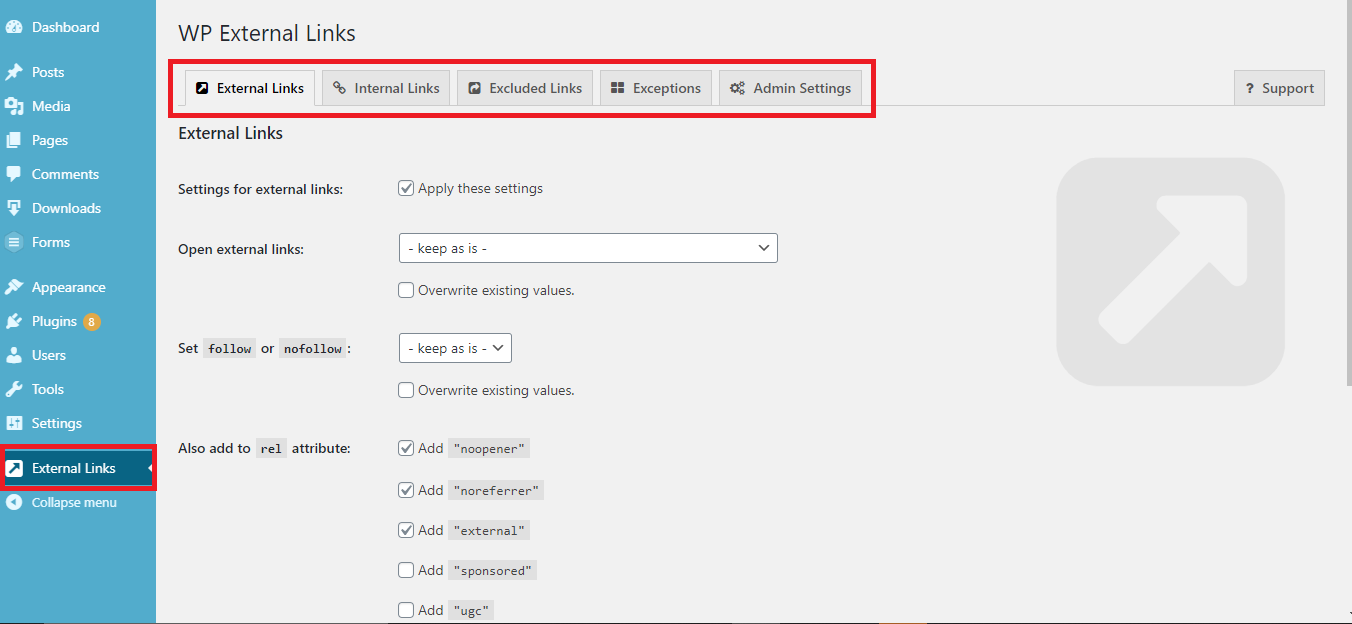Click the "Also add to rel attribute:" label

click(x=264, y=449)
